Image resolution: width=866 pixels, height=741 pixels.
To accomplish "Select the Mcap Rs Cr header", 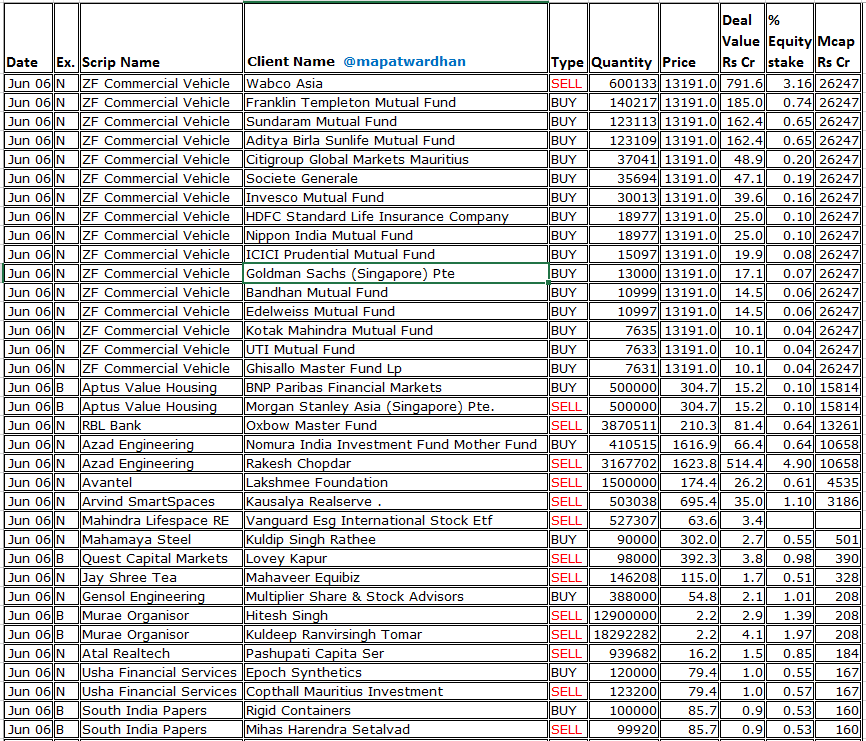I will coord(837,38).
